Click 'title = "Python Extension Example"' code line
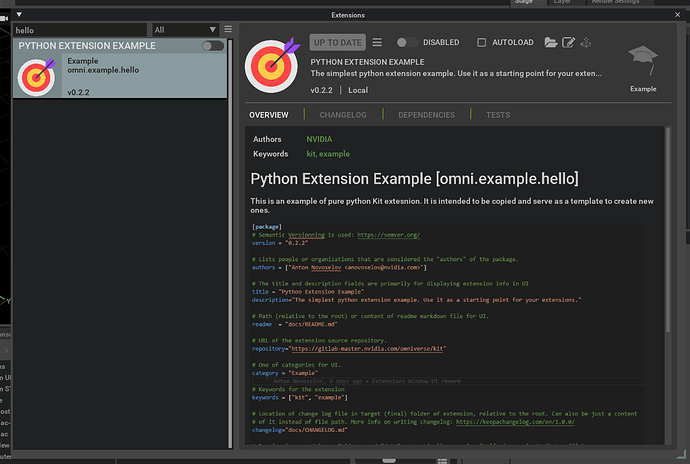The width and height of the screenshot is (690, 464). pos(308,292)
